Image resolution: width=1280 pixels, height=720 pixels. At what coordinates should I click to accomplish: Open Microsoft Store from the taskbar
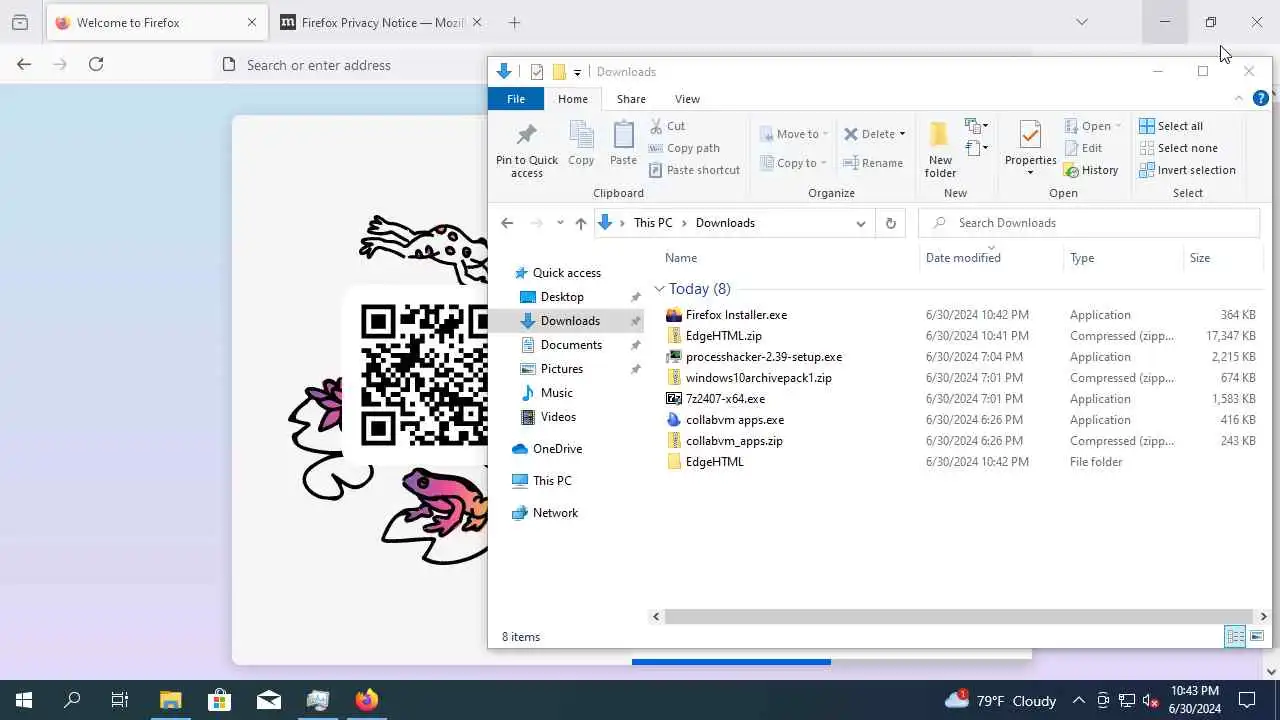click(219, 700)
